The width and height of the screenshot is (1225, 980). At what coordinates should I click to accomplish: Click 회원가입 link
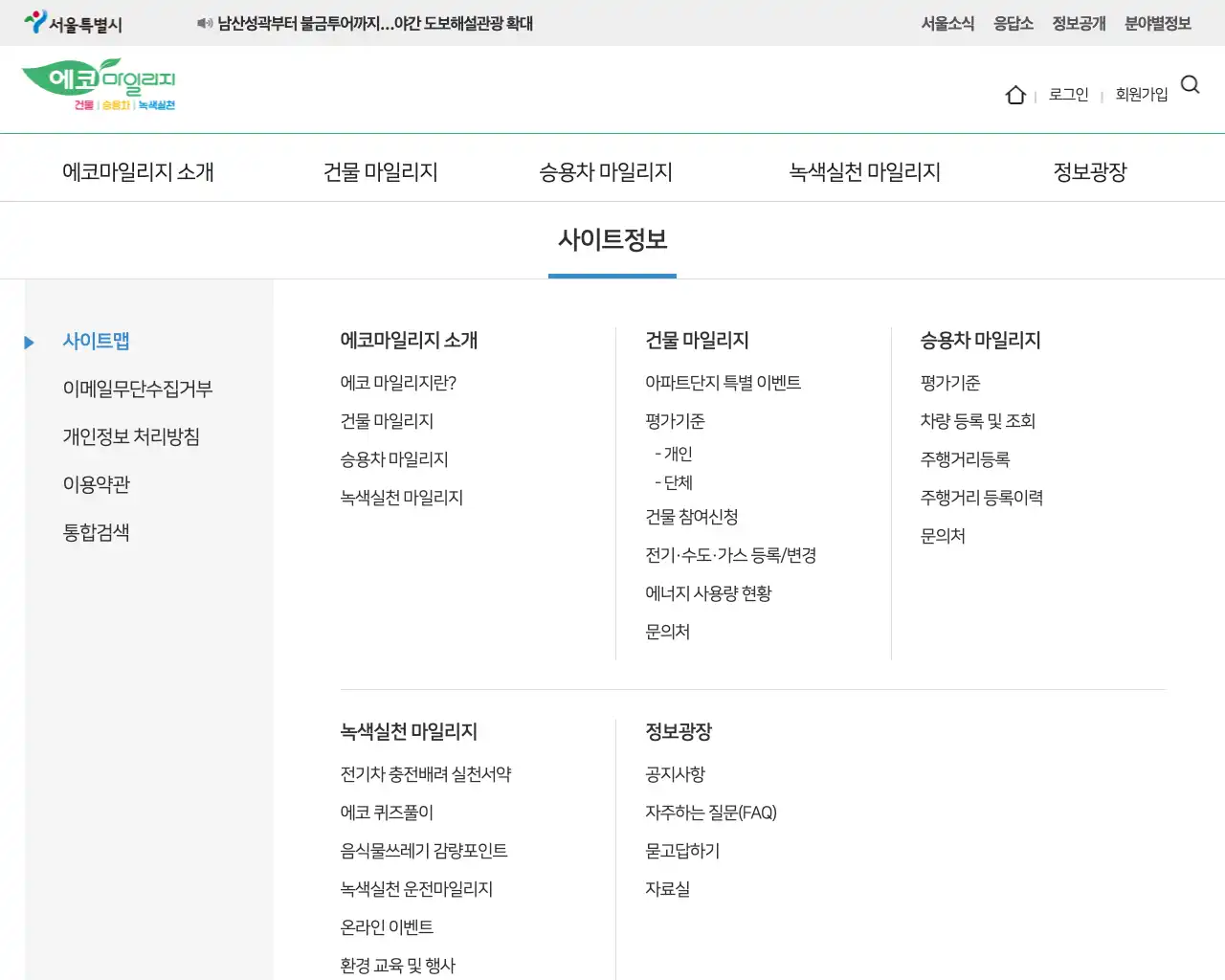tap(1142, 94)
